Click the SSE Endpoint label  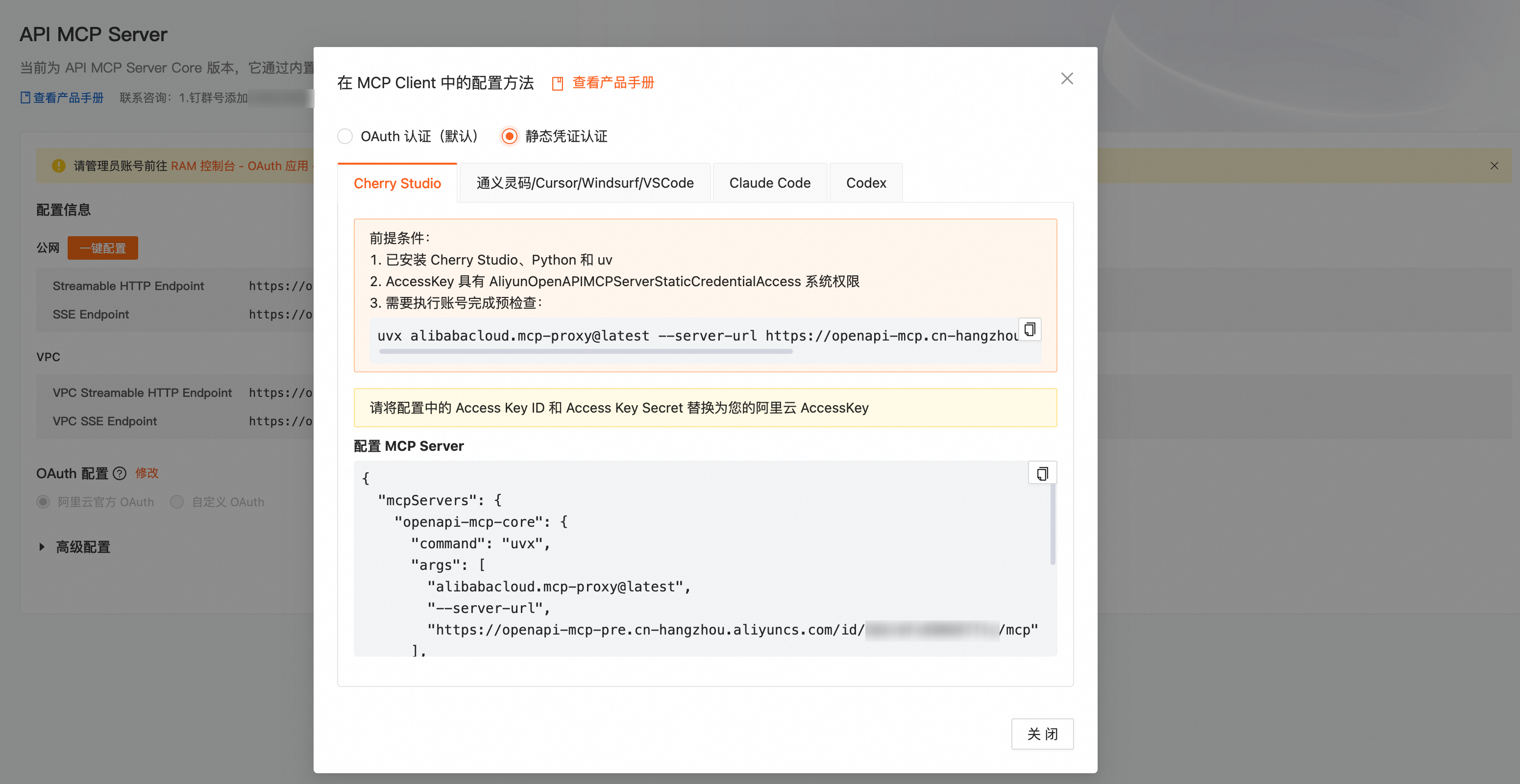pyautogui.click(x=91, y=315)
